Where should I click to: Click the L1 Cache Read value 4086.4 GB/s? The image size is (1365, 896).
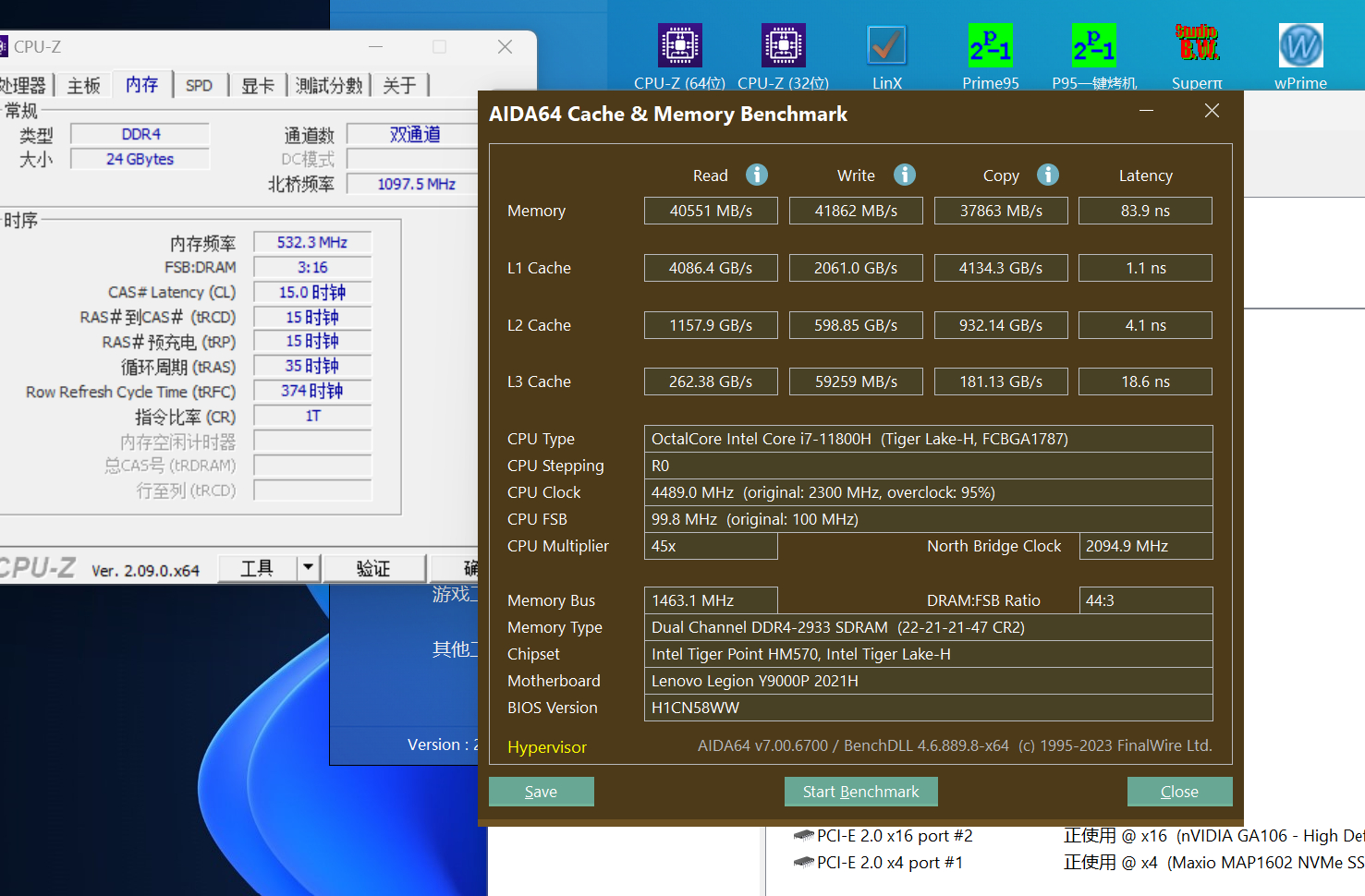tap(711, 268)
